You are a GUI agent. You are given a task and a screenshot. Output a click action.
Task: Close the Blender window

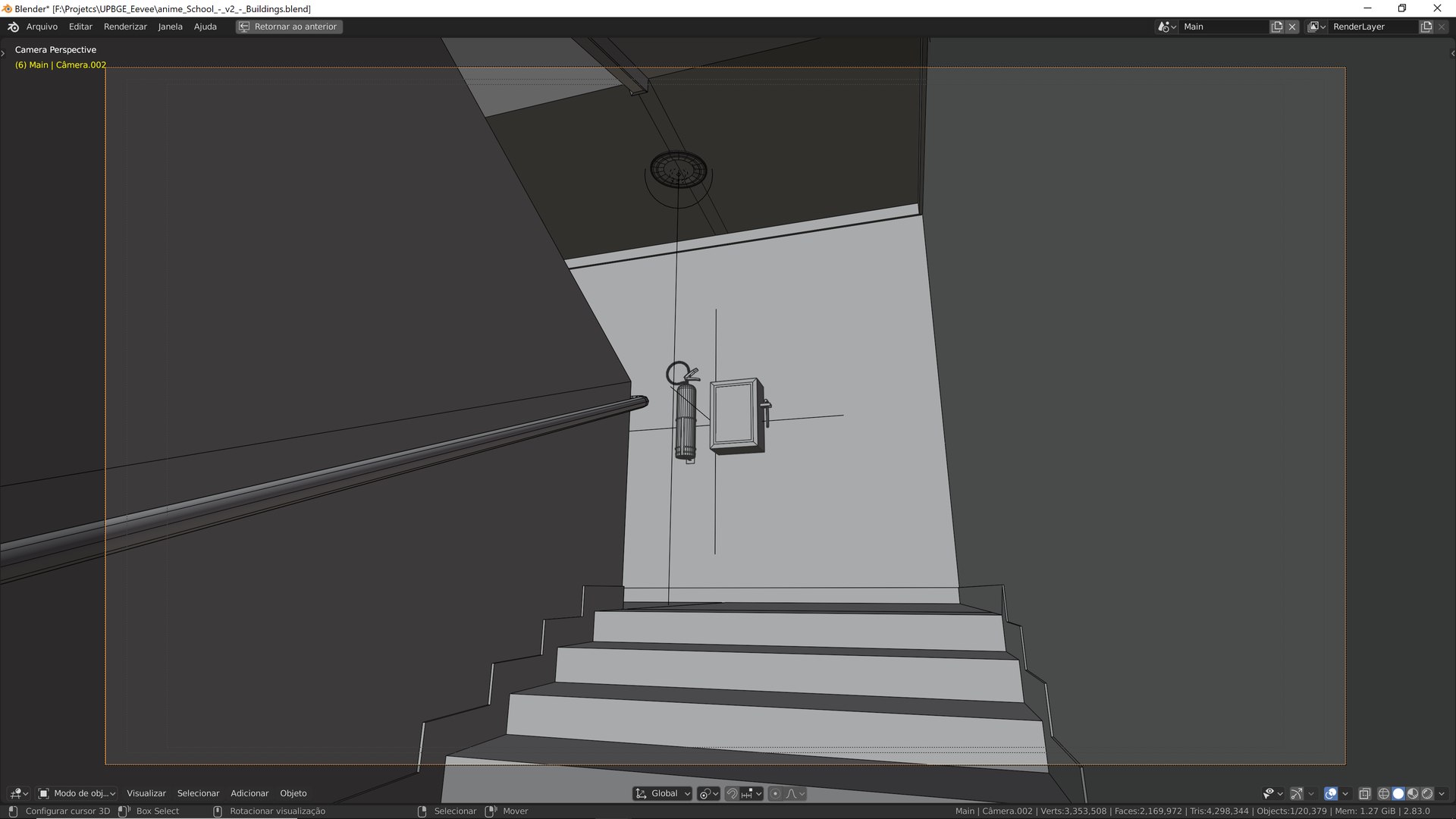pos(1438,8)
